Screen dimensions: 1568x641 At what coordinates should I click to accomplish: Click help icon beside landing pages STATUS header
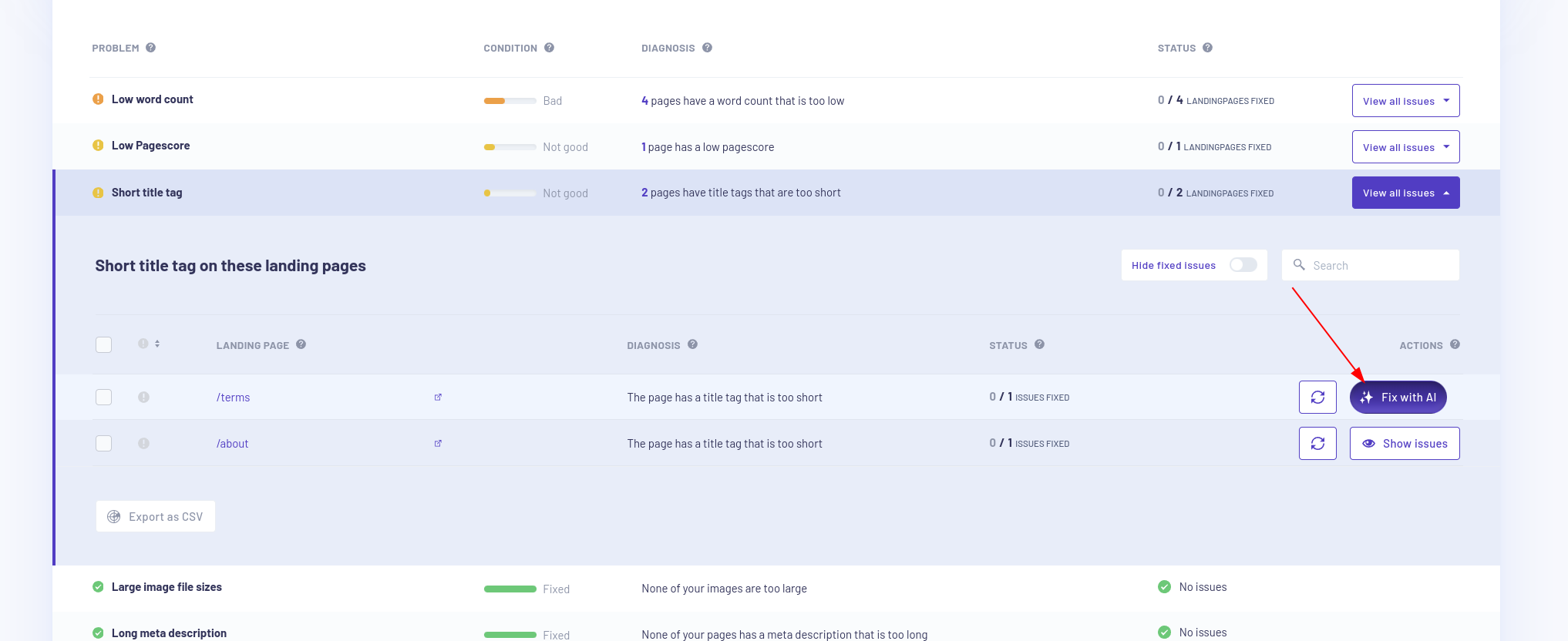coord(1040,344)
